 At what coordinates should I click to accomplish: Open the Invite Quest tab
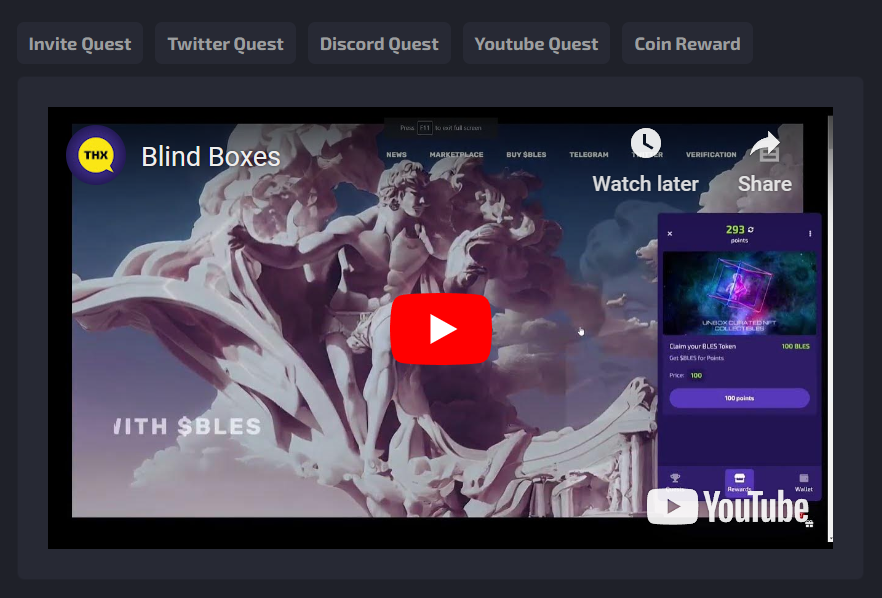pos(80,43)
